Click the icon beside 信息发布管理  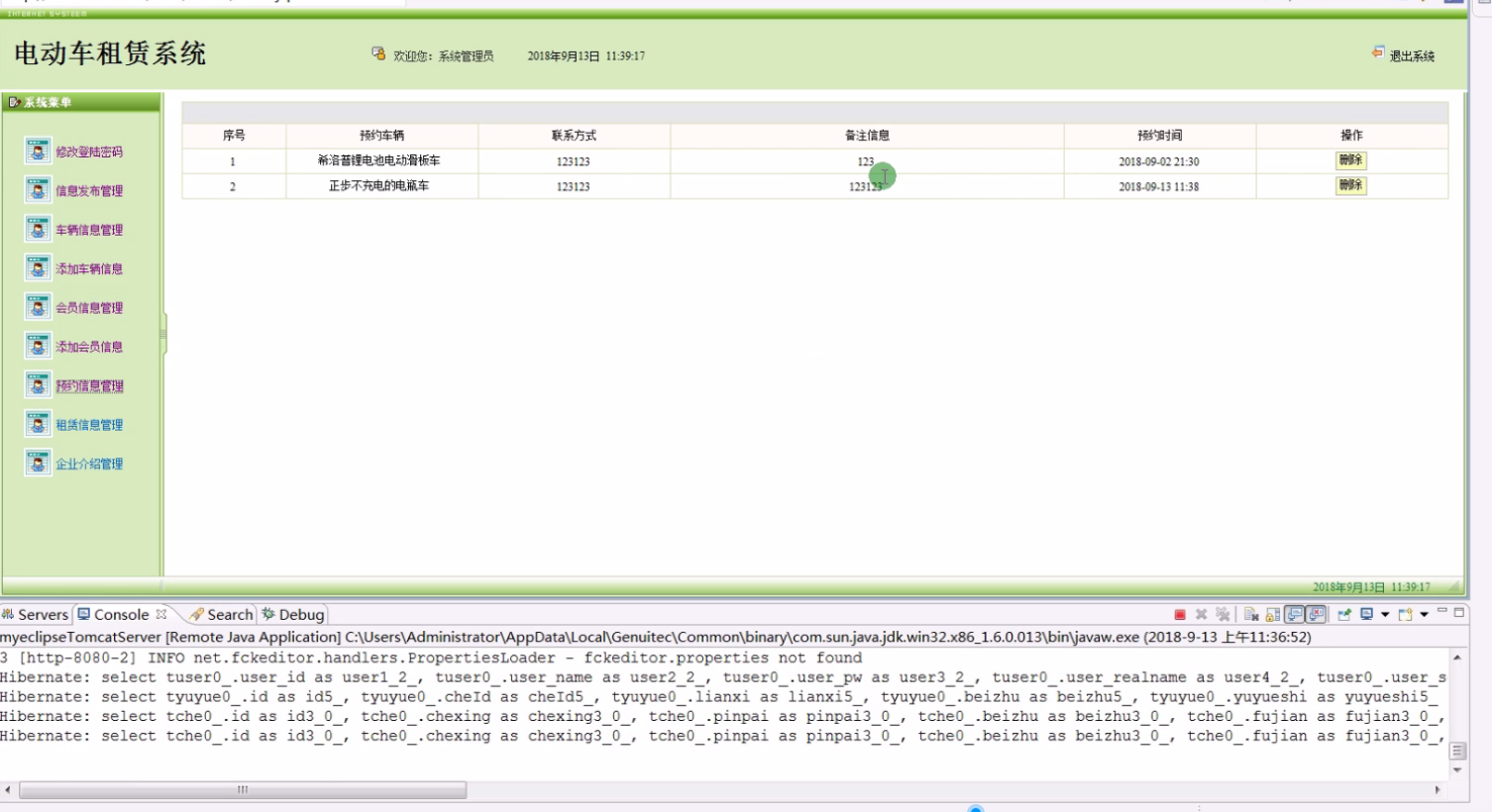38,190
